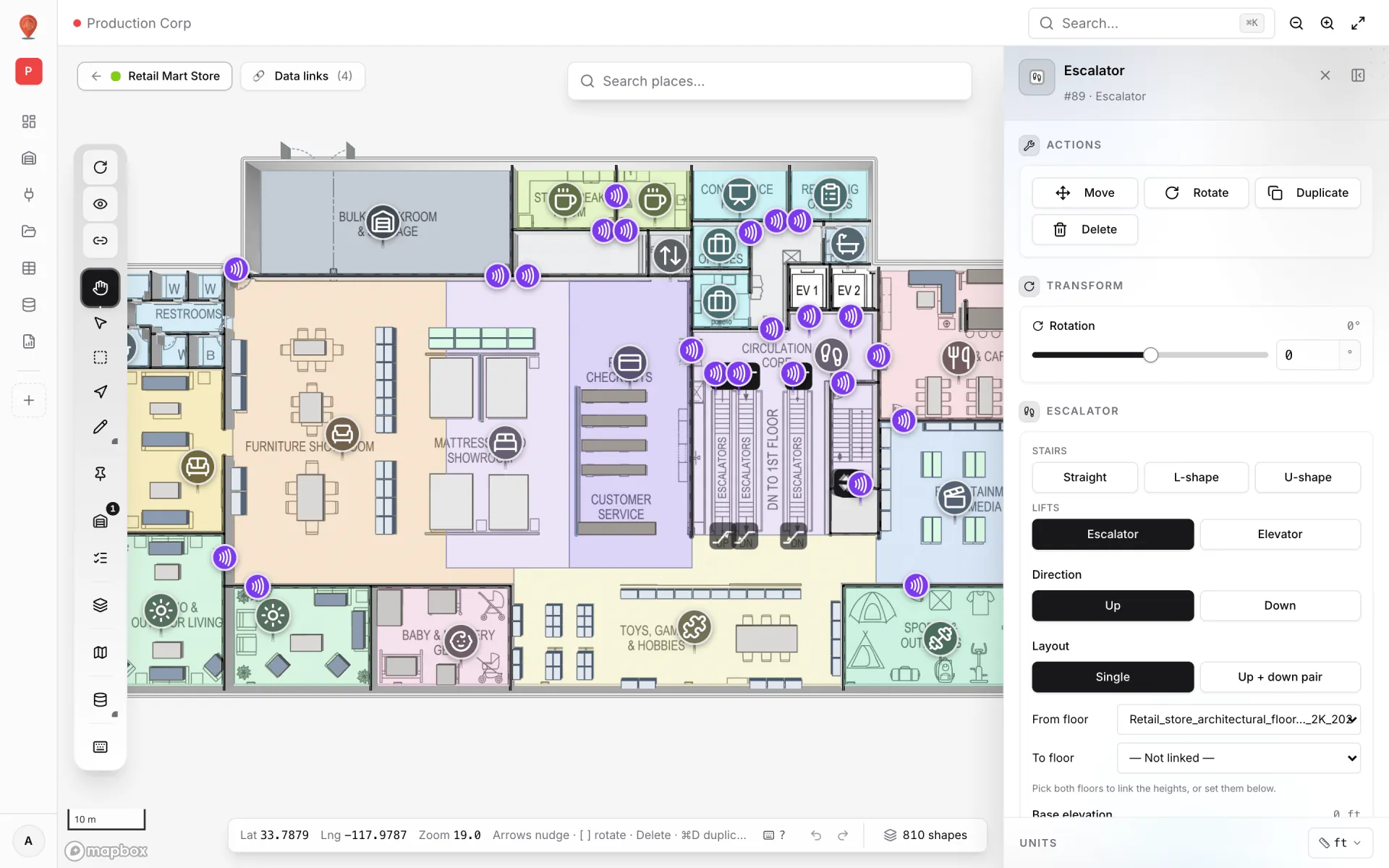Click the 810 shapes status entry
This screenshot has height=868, width=1389.
coord(925,835)
